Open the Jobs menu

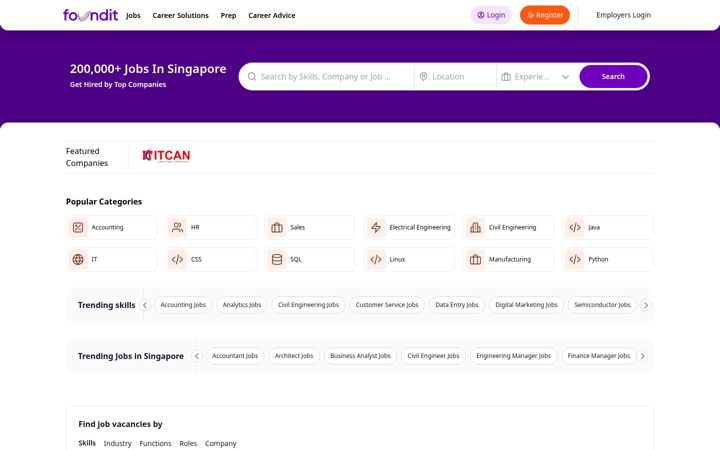(133, 15)
